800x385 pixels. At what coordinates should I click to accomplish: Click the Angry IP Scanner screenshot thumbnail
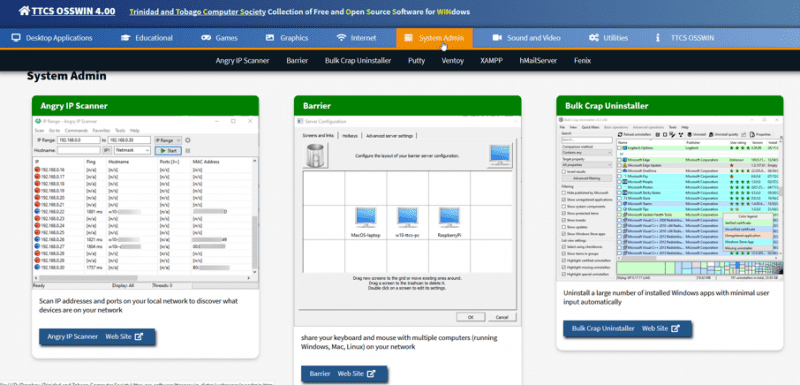145,202
